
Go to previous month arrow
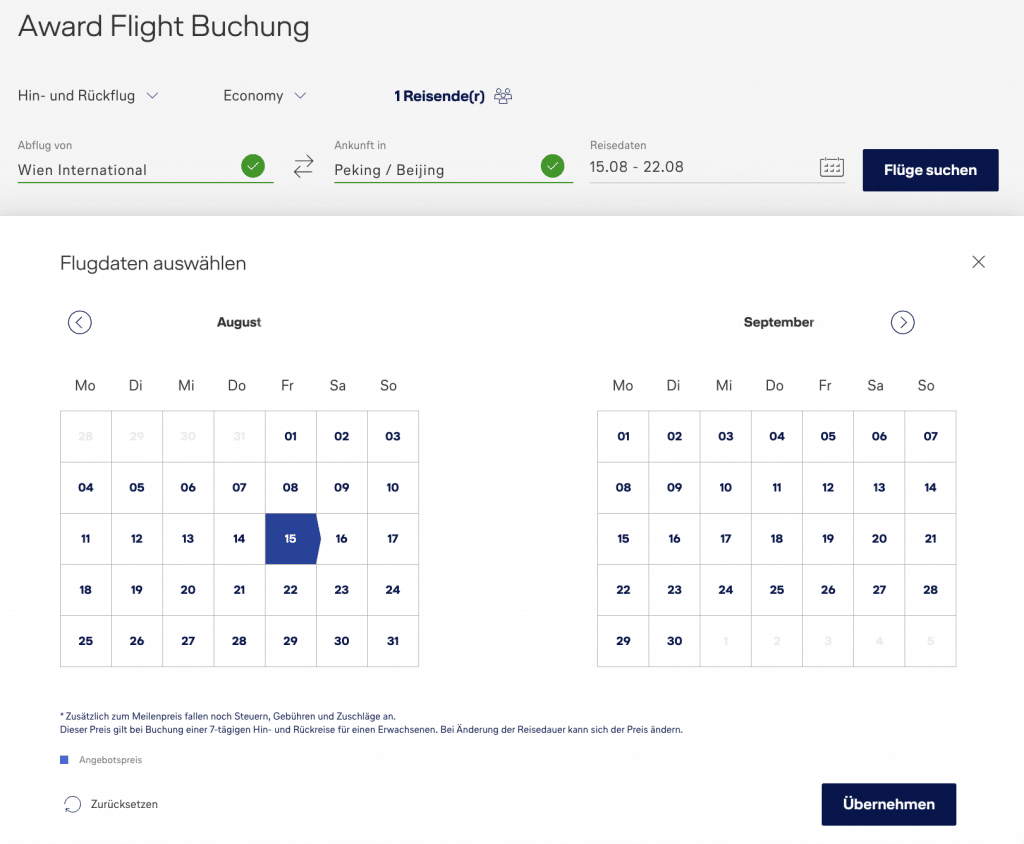click(80, 322)
